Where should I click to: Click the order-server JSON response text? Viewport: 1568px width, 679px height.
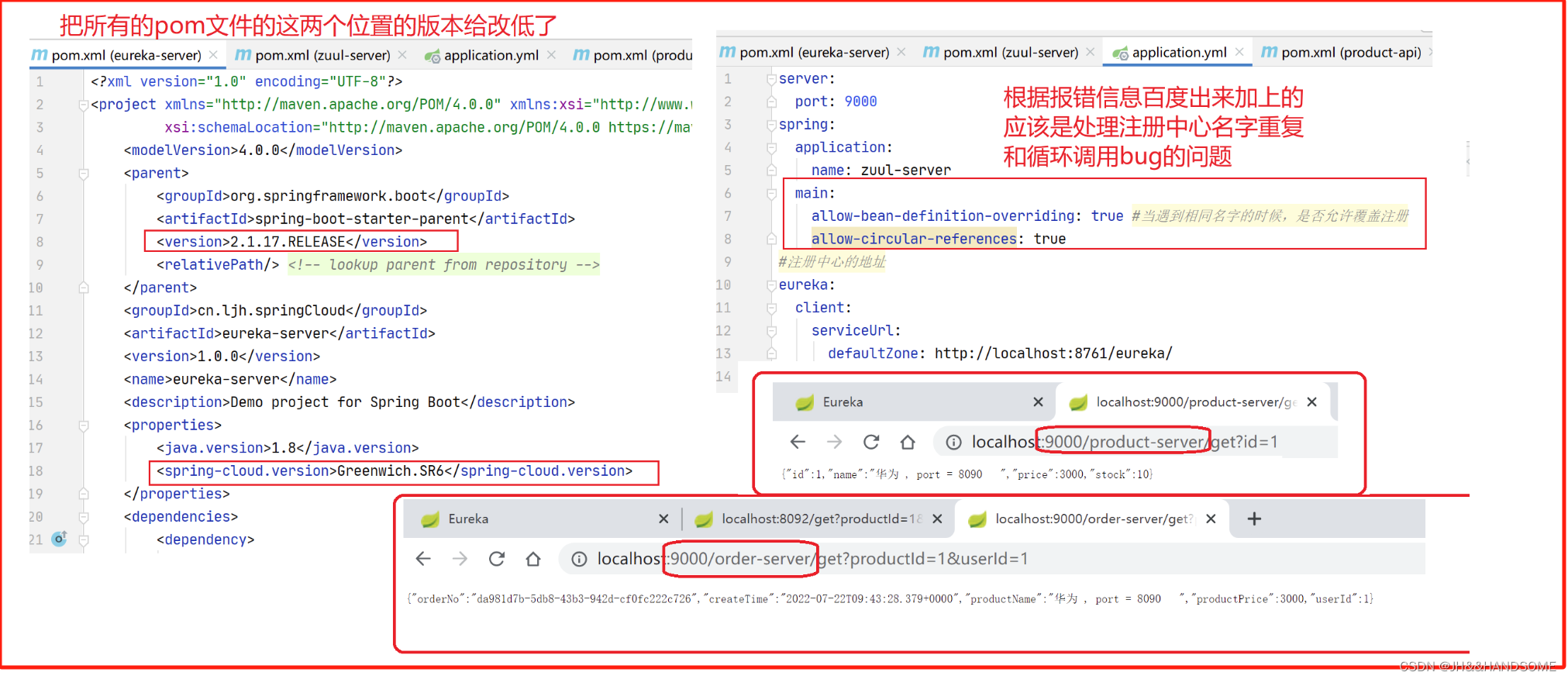890,599
